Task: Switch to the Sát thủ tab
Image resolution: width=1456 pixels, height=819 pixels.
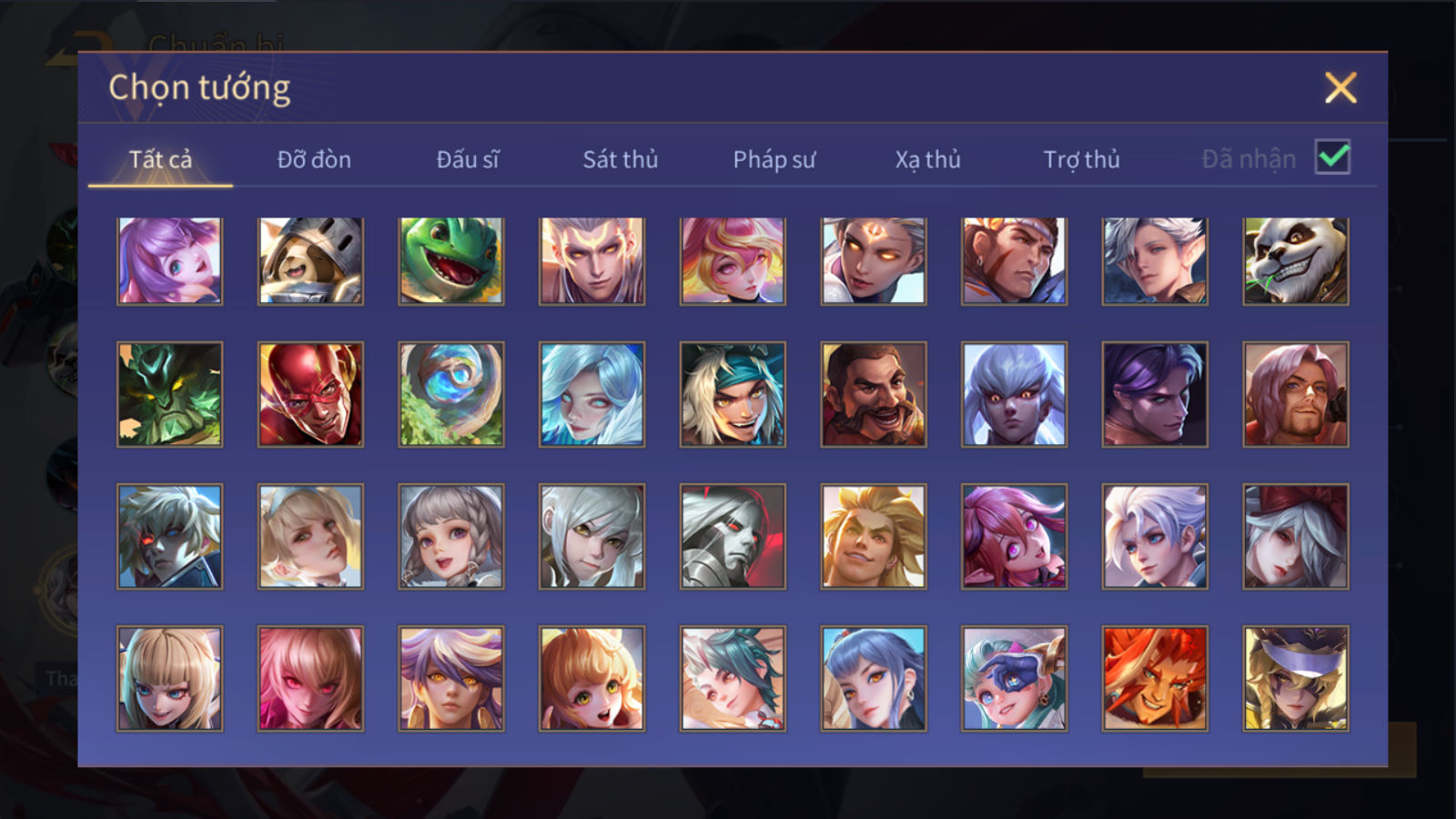Action: click(x=621, y=159)
